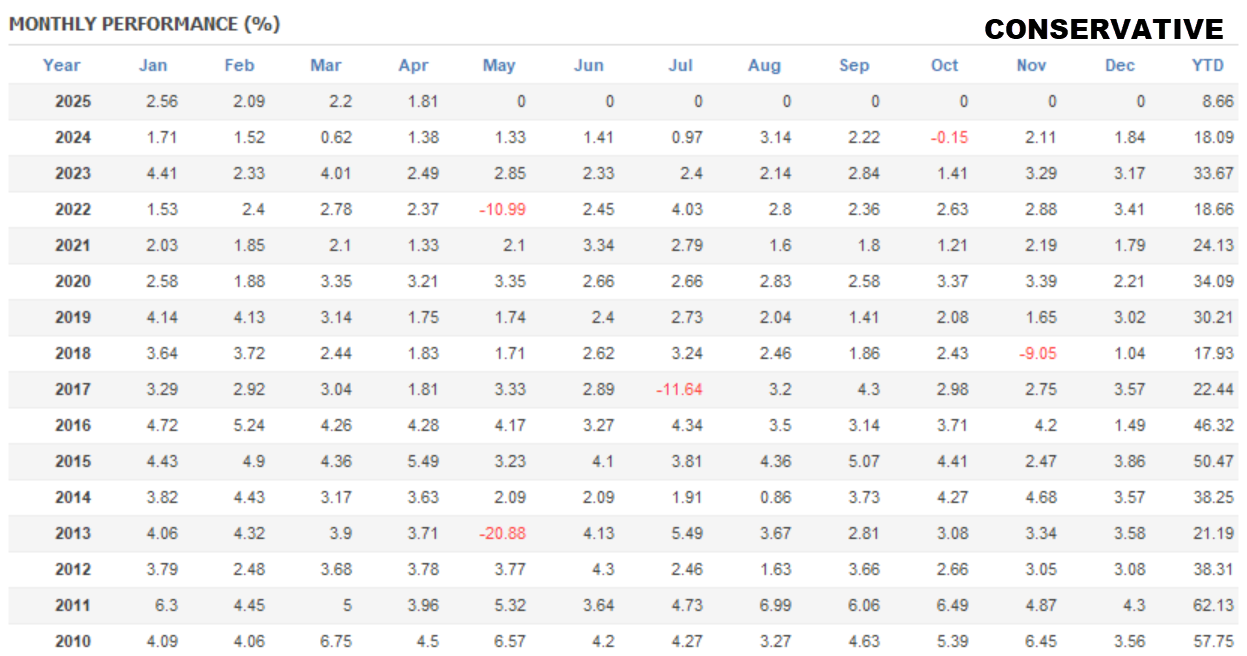This screenshot has height=656, width=1247.
Task: Pick the 2014 year row label
Action: point(72,497)
